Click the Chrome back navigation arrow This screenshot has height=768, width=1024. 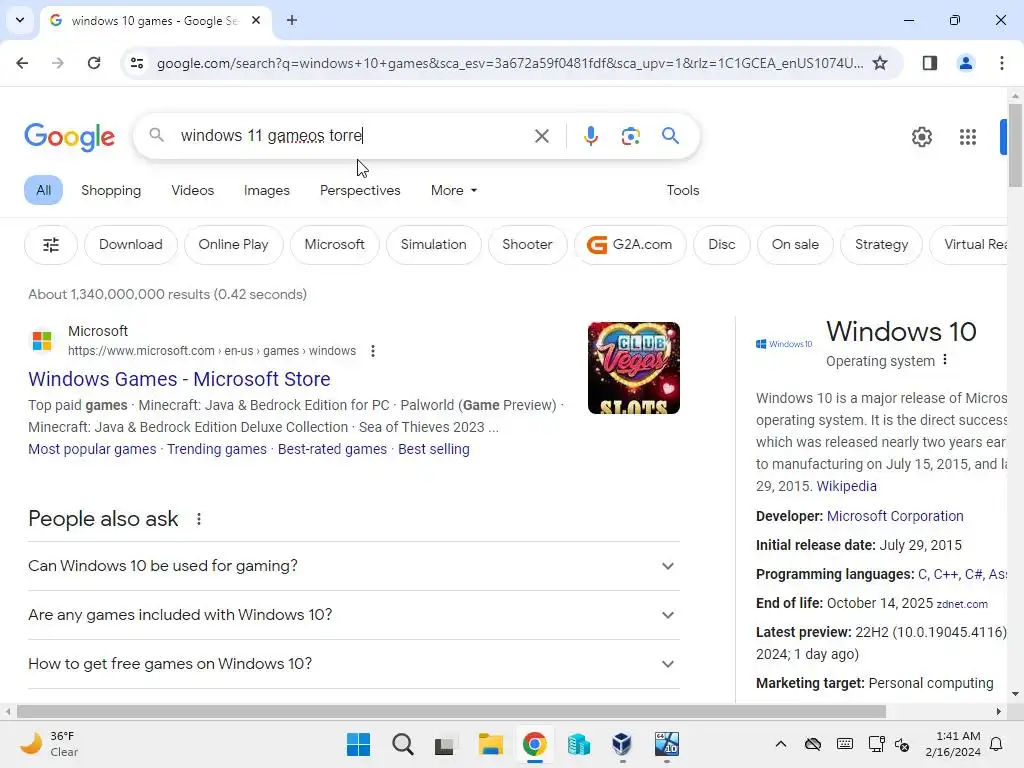coord(22,63)
